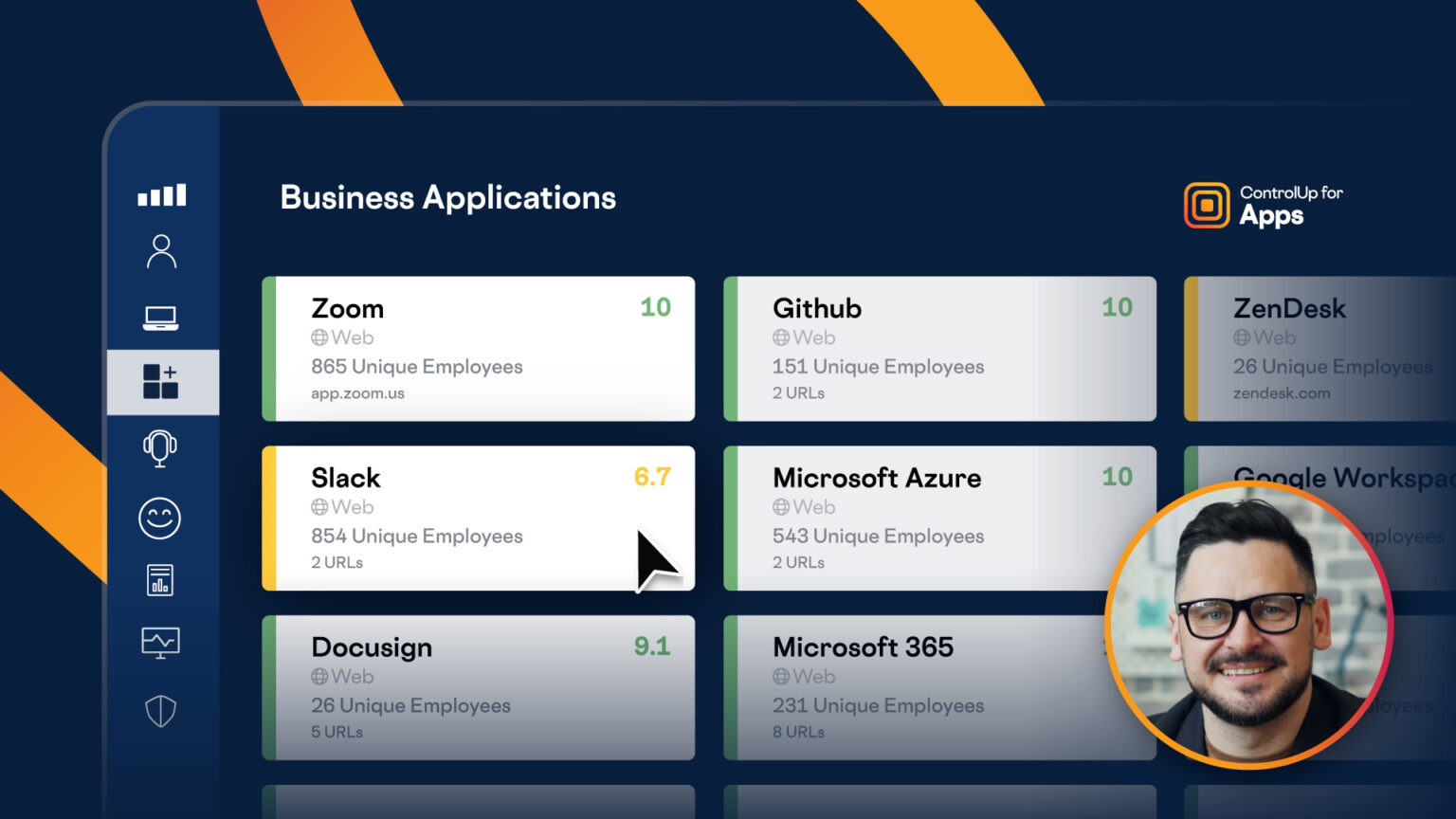Click the signal bars icon in sidebar
This screenshot has width=1456, height=819.
coord(162,195)
